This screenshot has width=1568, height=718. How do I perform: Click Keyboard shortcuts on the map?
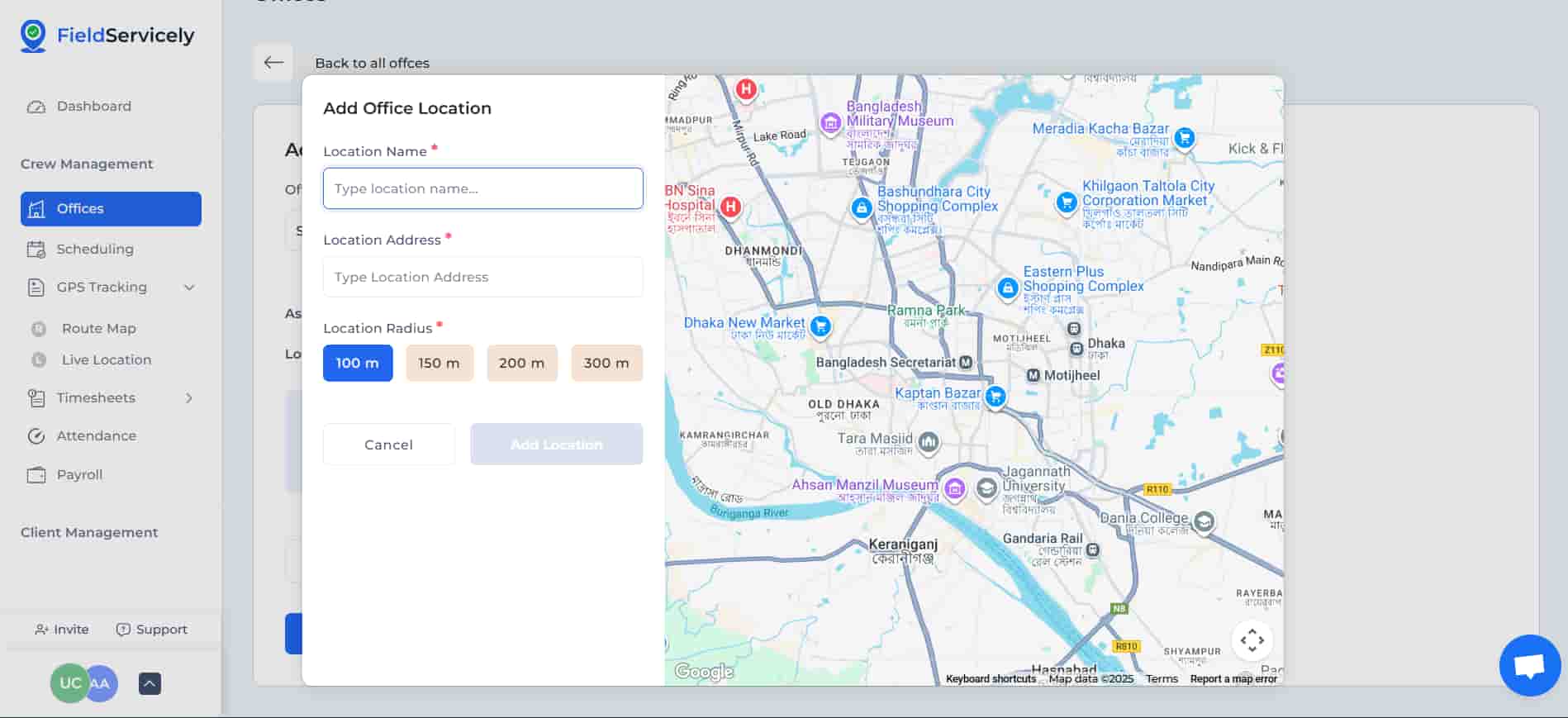pyautogui.click(x=991, y=679)
